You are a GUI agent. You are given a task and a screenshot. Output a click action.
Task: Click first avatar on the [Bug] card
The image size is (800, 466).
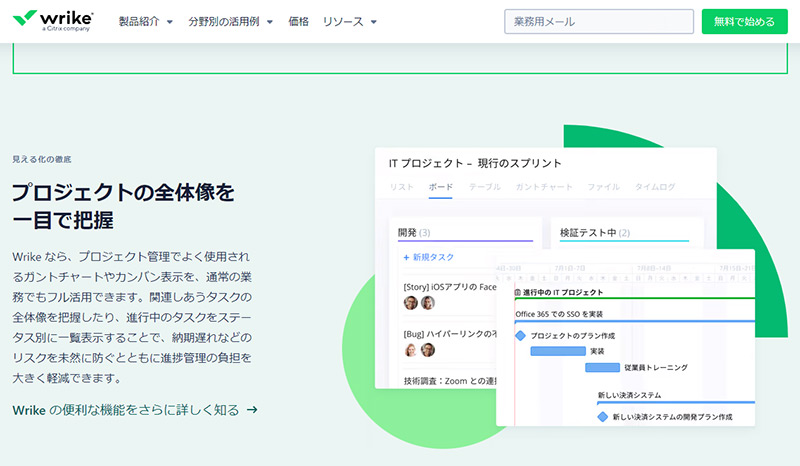point(411,350)
